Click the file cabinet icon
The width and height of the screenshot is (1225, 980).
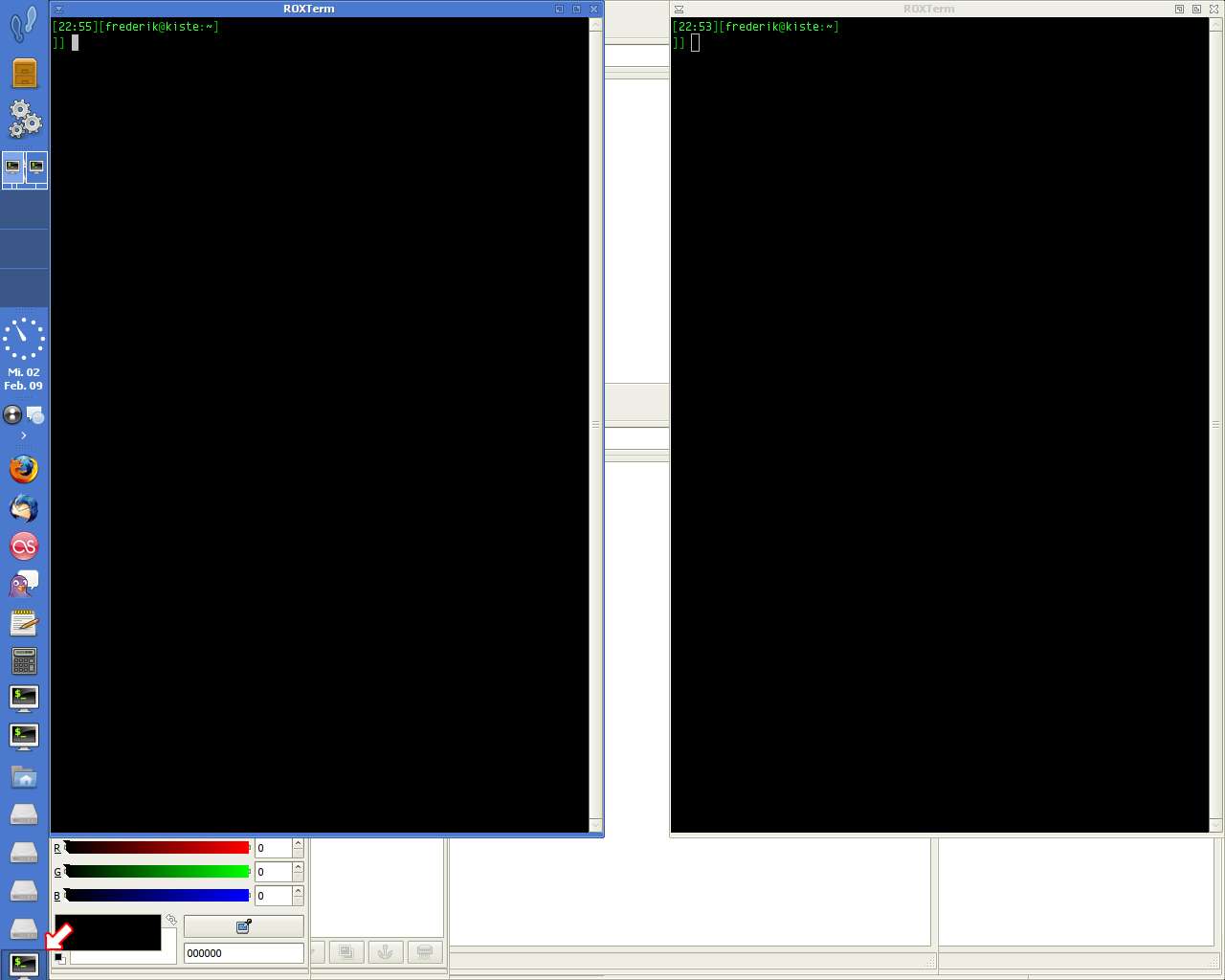click(24, 74)
